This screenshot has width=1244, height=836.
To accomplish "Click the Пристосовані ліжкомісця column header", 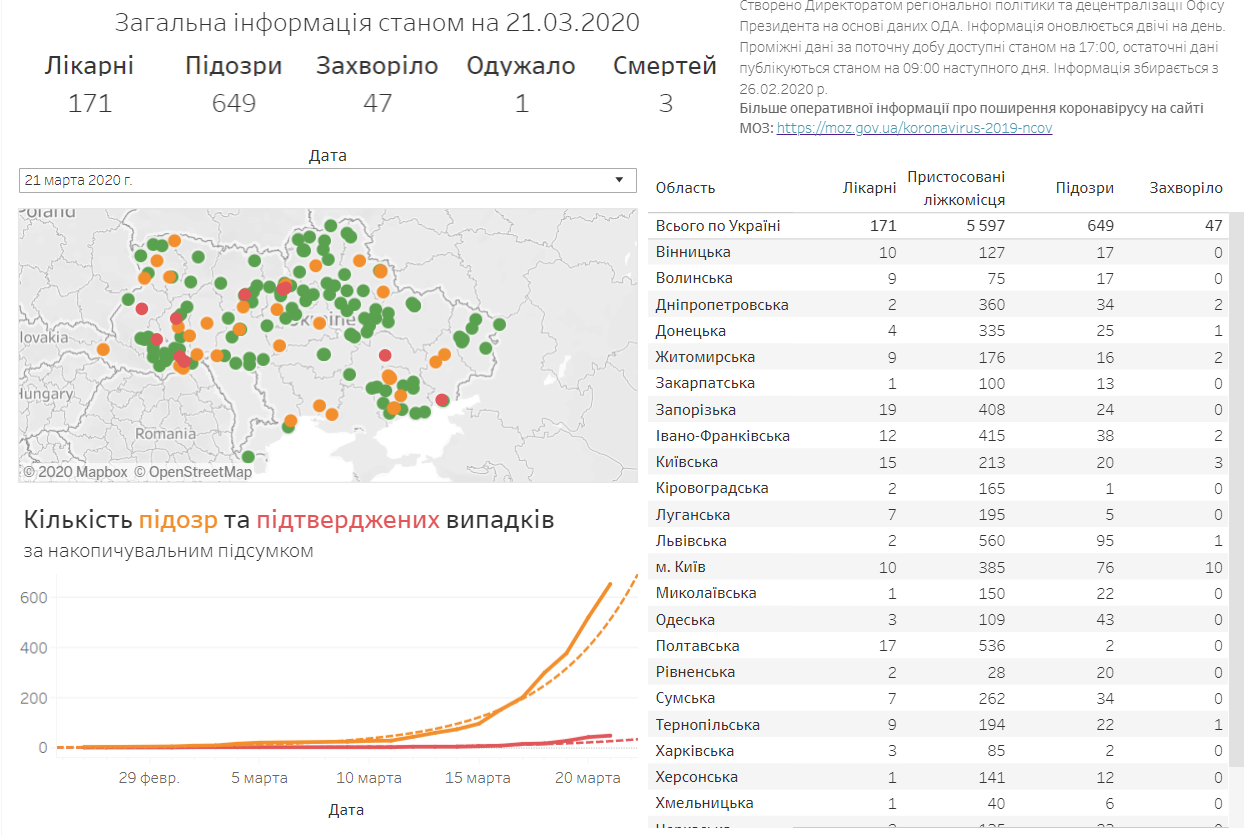I will click(955, 188).
